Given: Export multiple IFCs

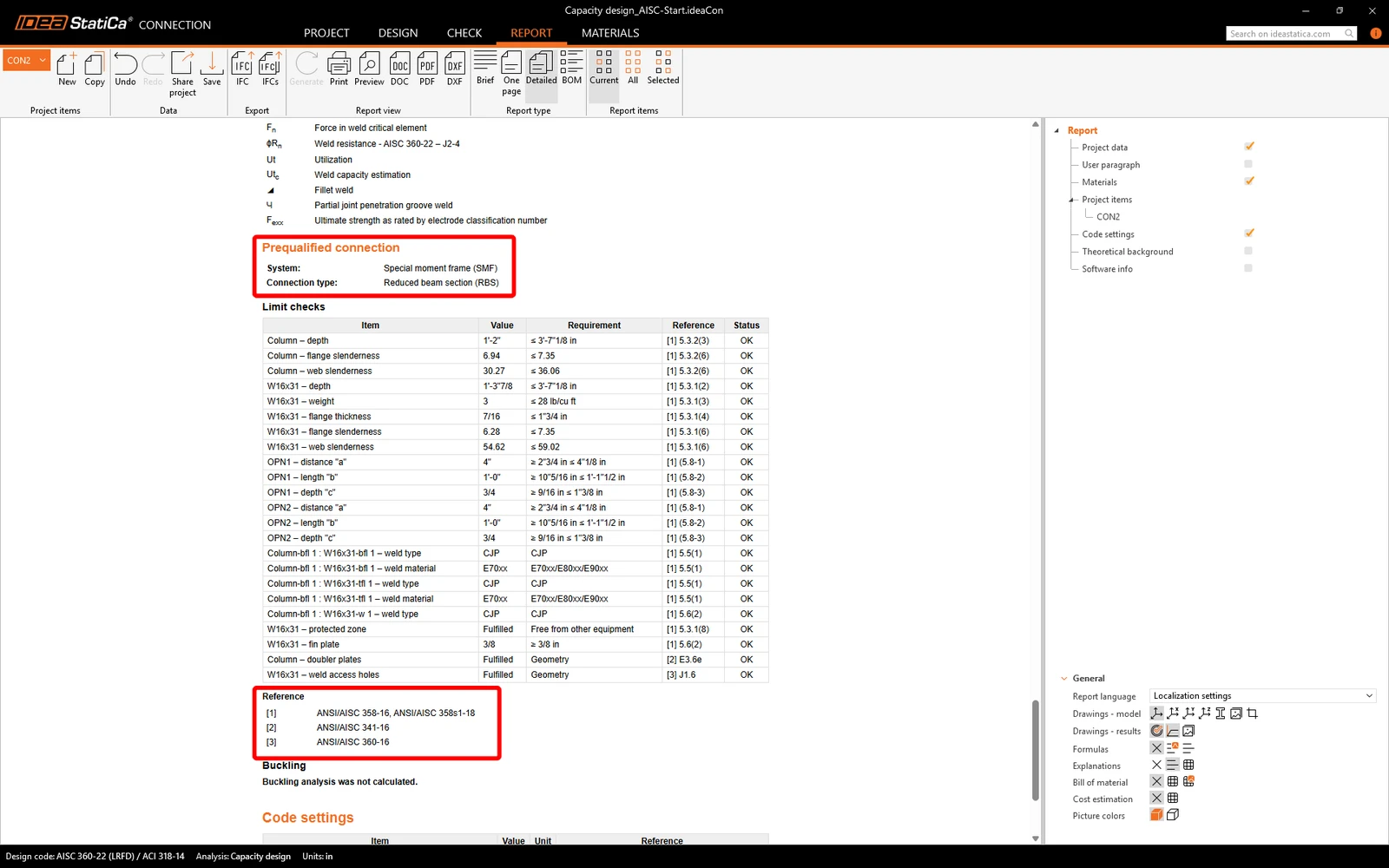Looking at the screenshot, I should pos(270,69).
